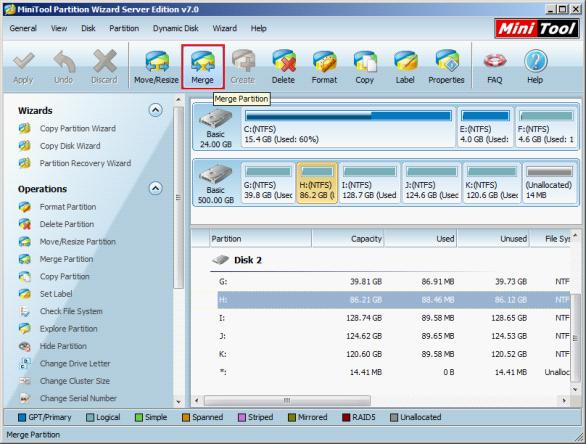Screen dimensions: 586x444
Task: Select the E:(NTFS) partition block
Action: click(485, 127)
